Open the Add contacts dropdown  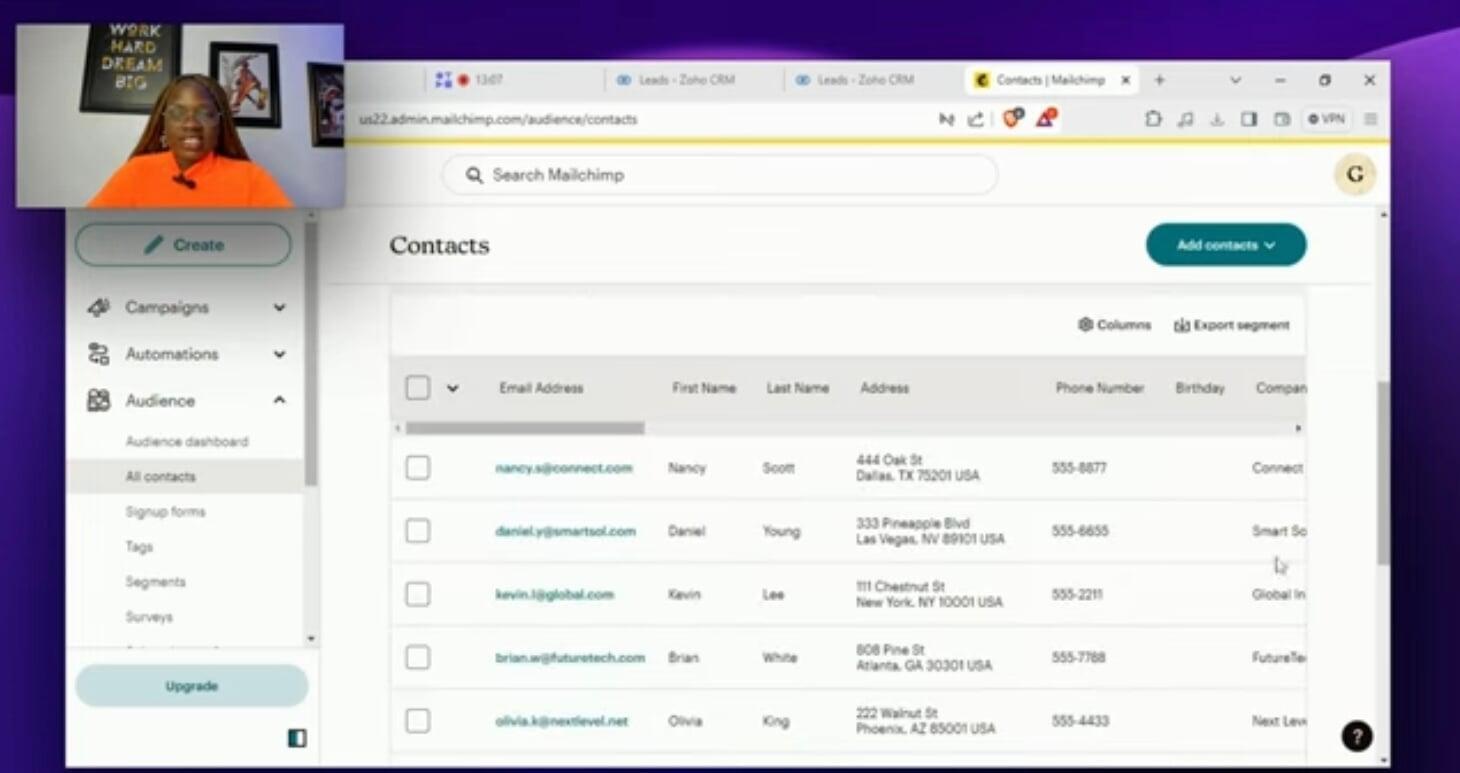pyautogui.click(x=1225, y=245)
